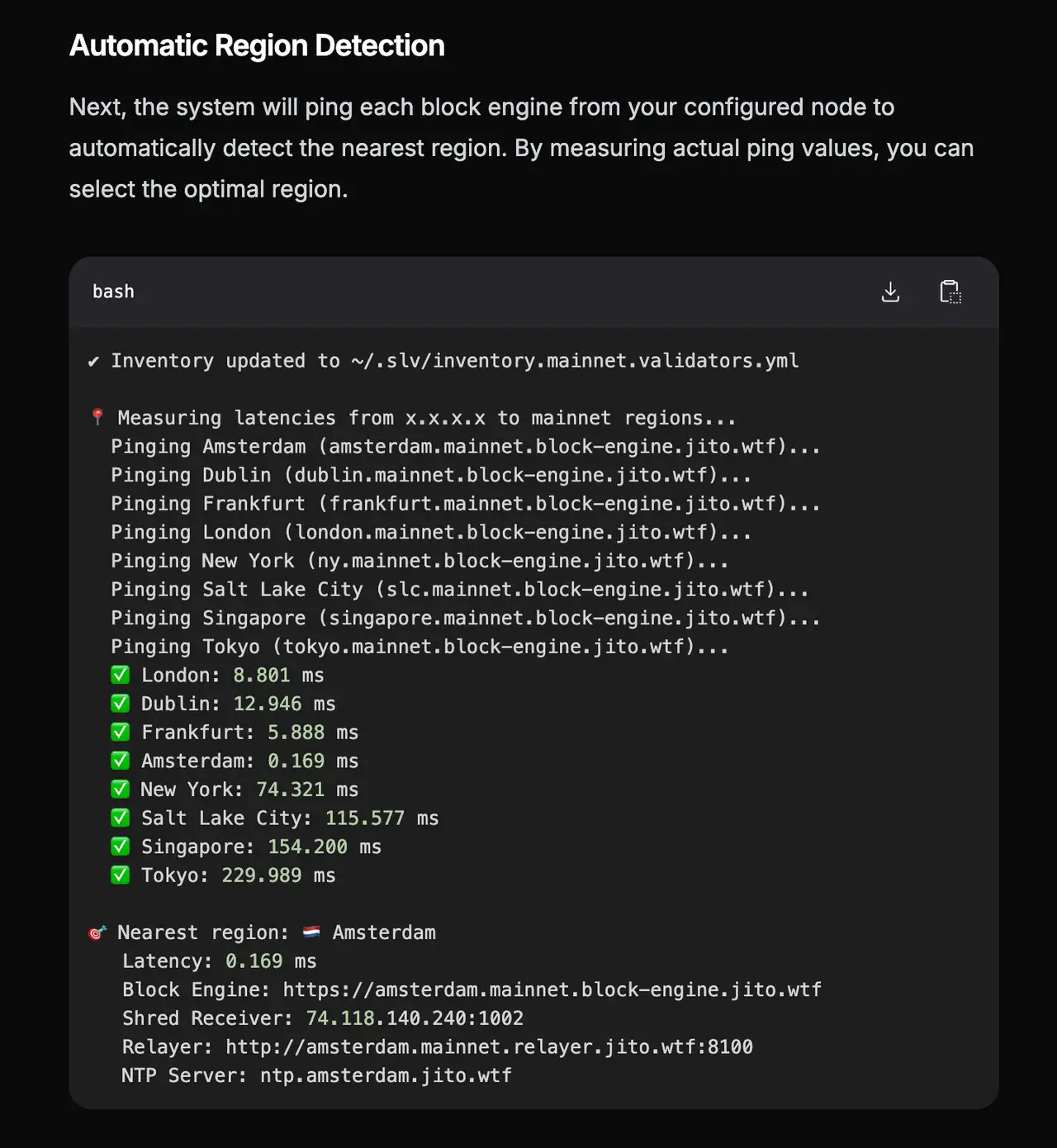The height and width of the screenshot is (1148, 1057).
Task: Click the green check next to Singapore
Action: [121, 846]
